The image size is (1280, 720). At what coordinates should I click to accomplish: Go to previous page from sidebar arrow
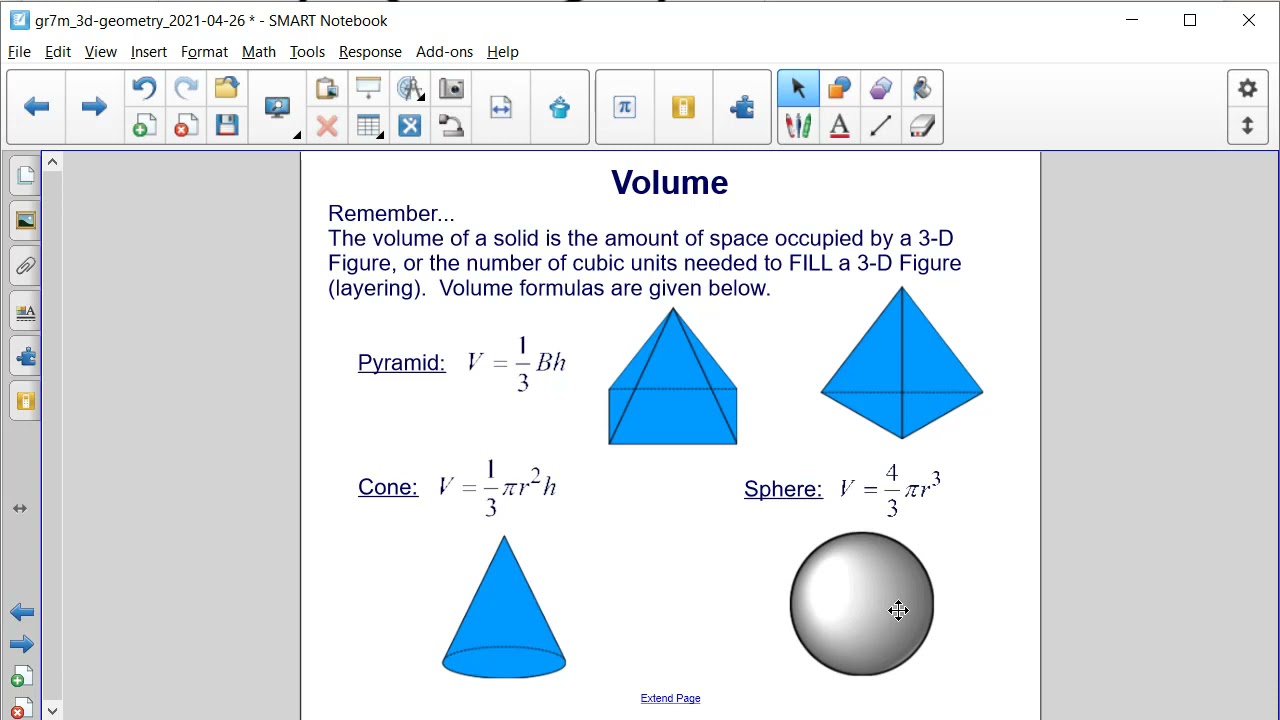coord(22,612)
